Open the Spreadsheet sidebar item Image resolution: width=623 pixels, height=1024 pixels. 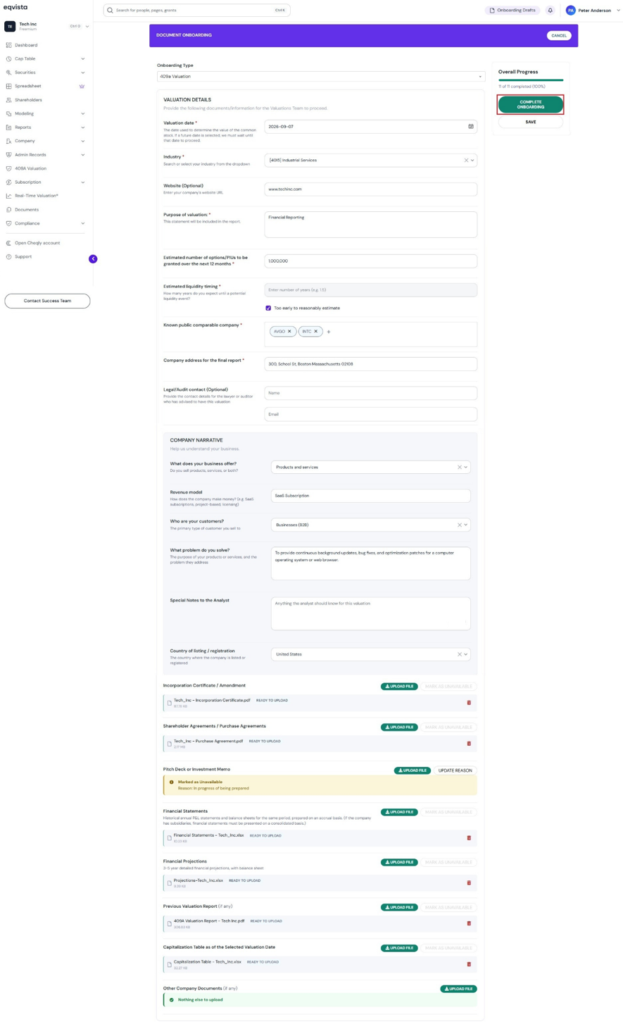(x=27, y=86)
